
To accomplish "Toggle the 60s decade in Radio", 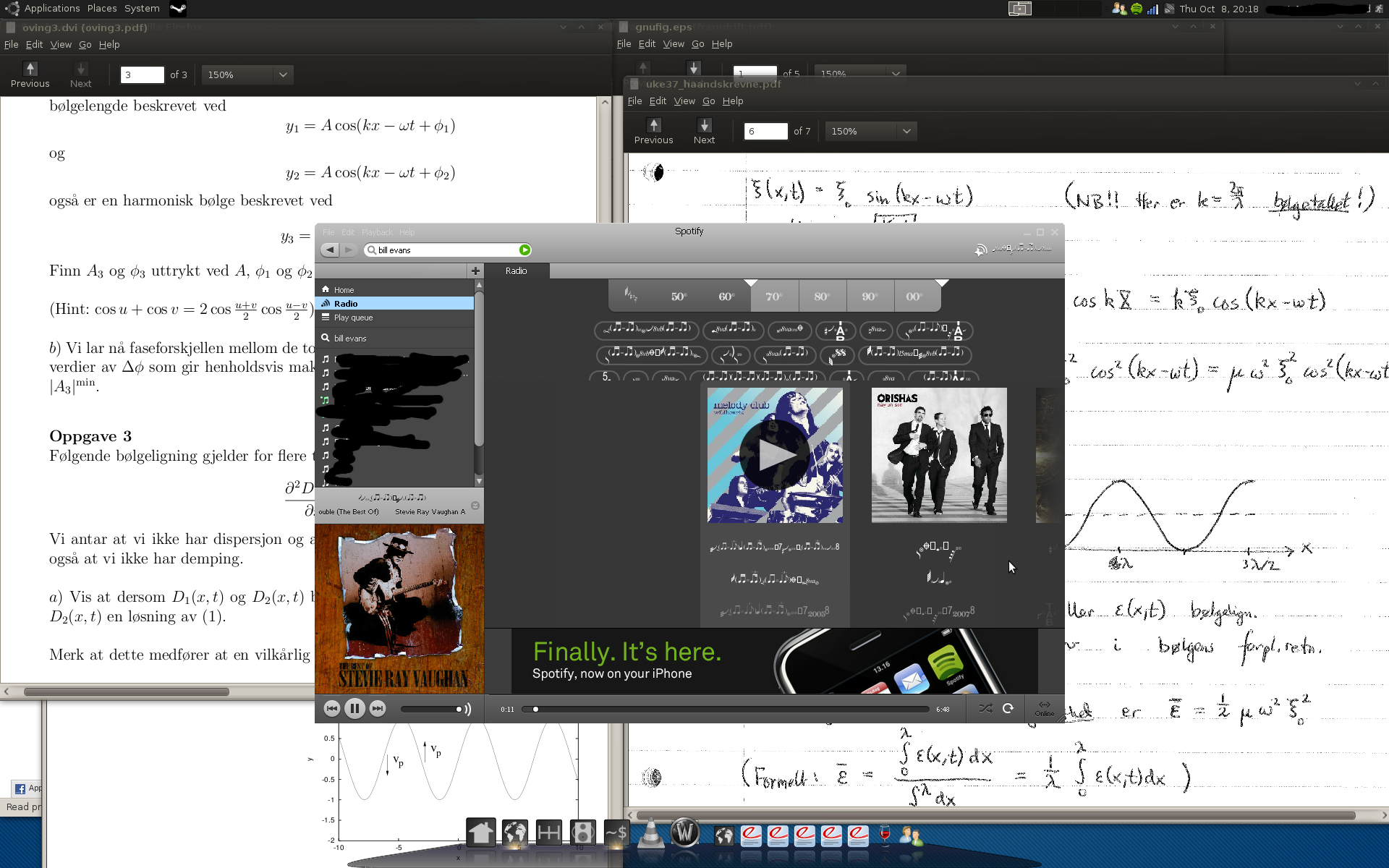I will [x=726, y=297].
